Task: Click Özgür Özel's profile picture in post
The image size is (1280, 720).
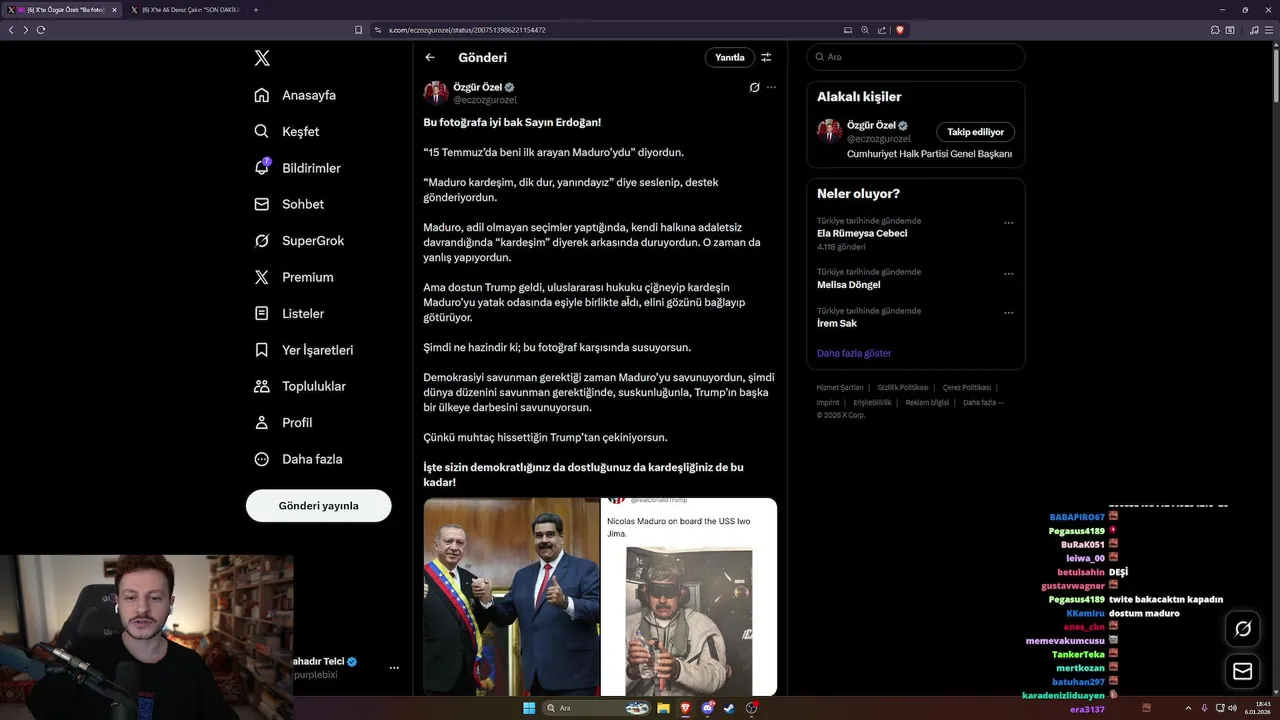Action: pos(436,93)
